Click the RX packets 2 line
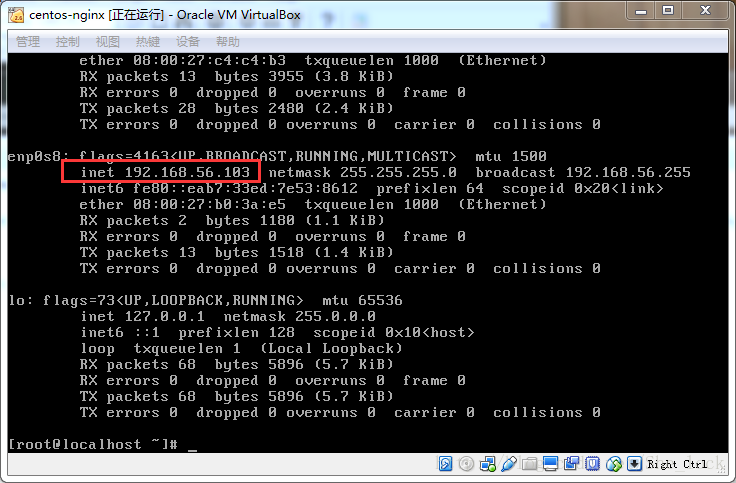 click(232, 221)
